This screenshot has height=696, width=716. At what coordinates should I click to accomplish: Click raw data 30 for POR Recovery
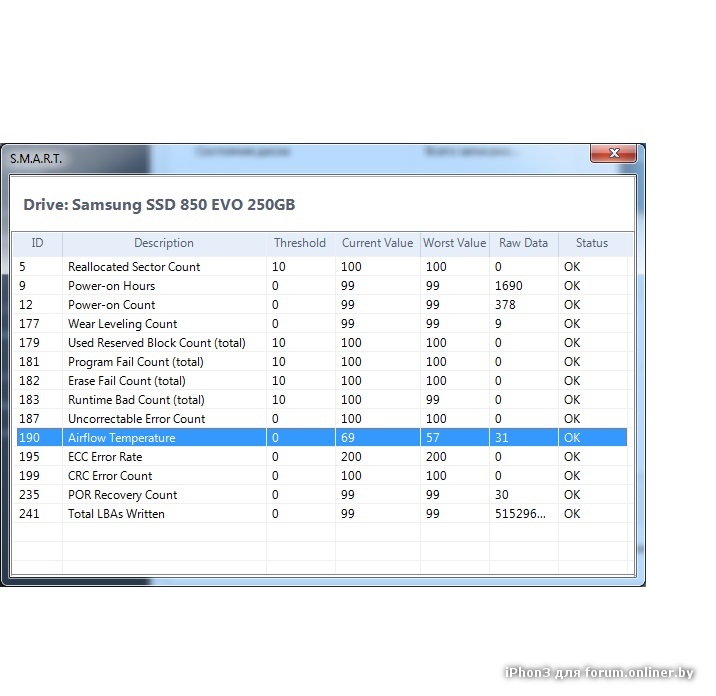(502, 495)
